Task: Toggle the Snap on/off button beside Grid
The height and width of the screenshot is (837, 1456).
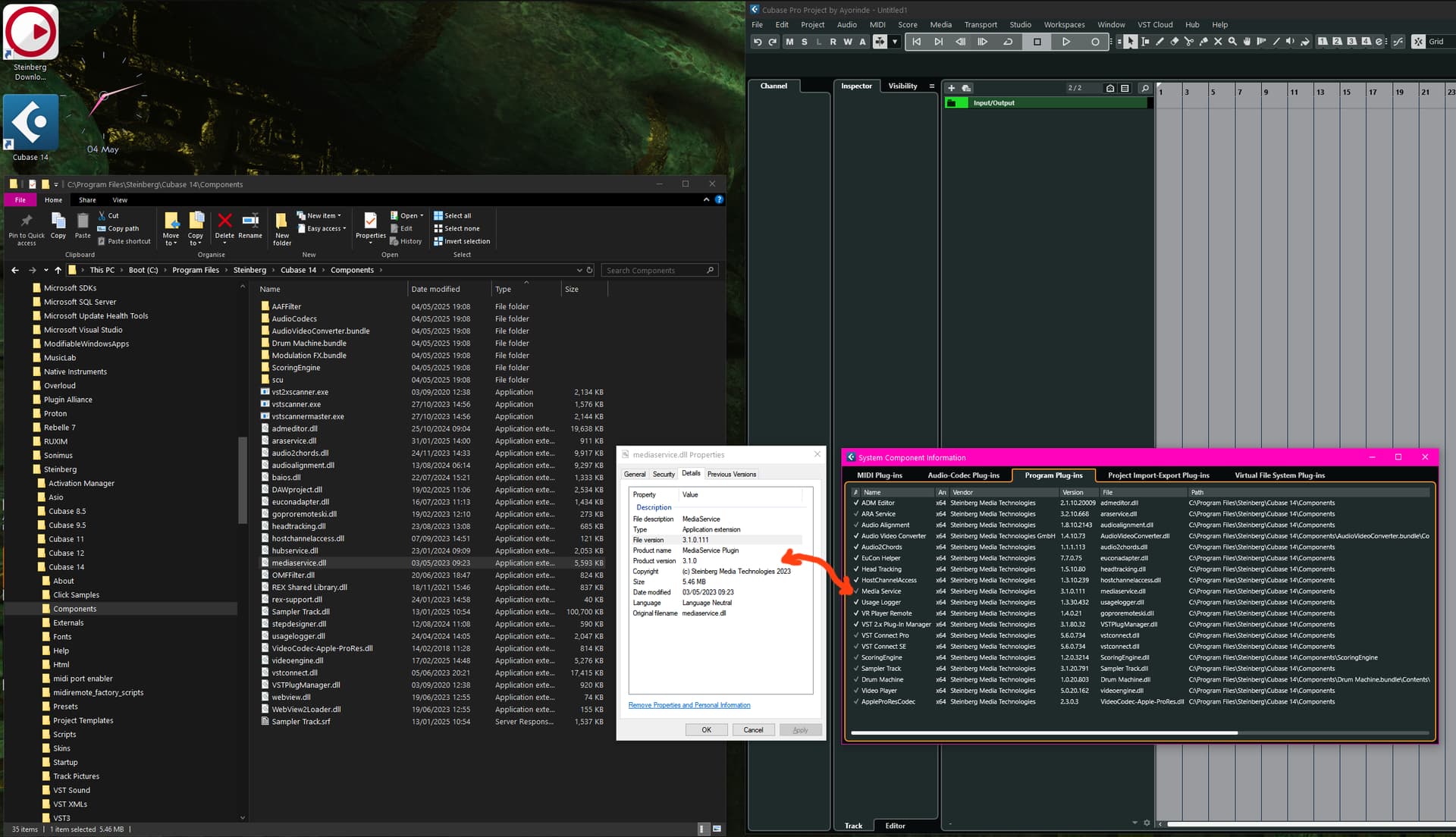Action: tap(1418, 42)
